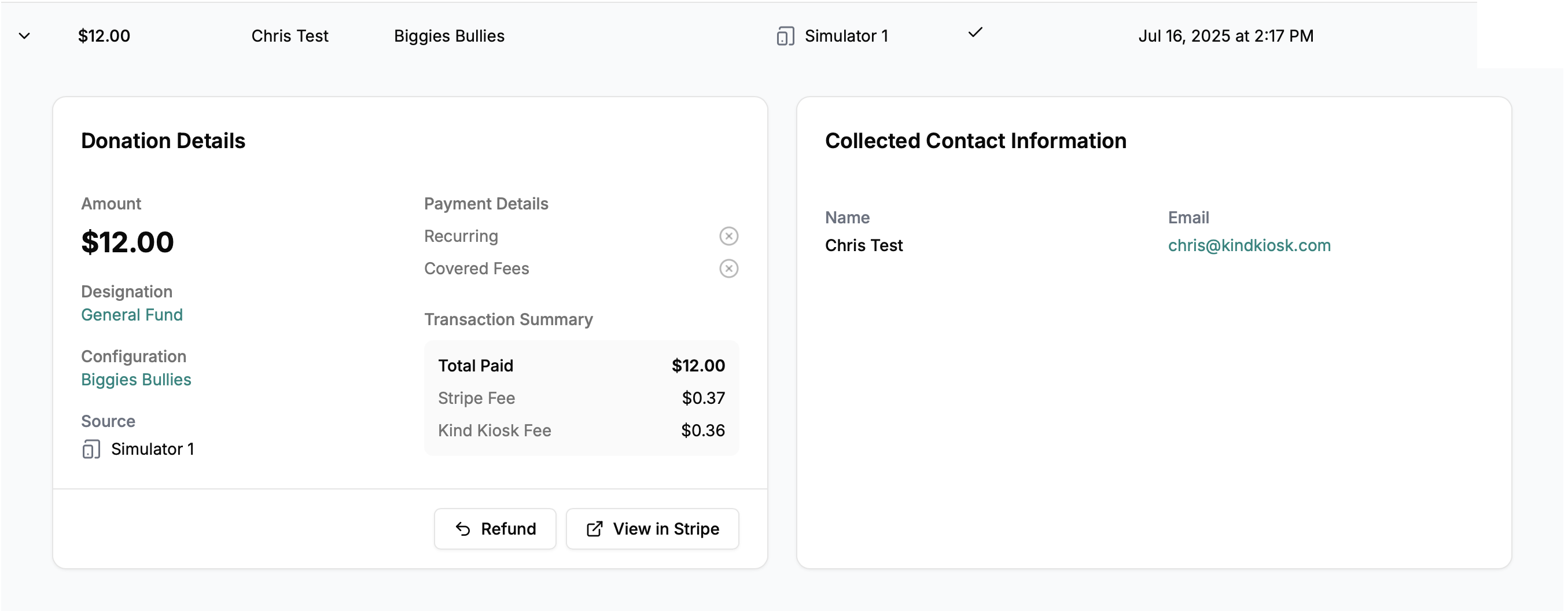Open View in Stripe button
The width and height of the screenshot is (1568, 611).
pyautogui.click(x=653, y=529)
